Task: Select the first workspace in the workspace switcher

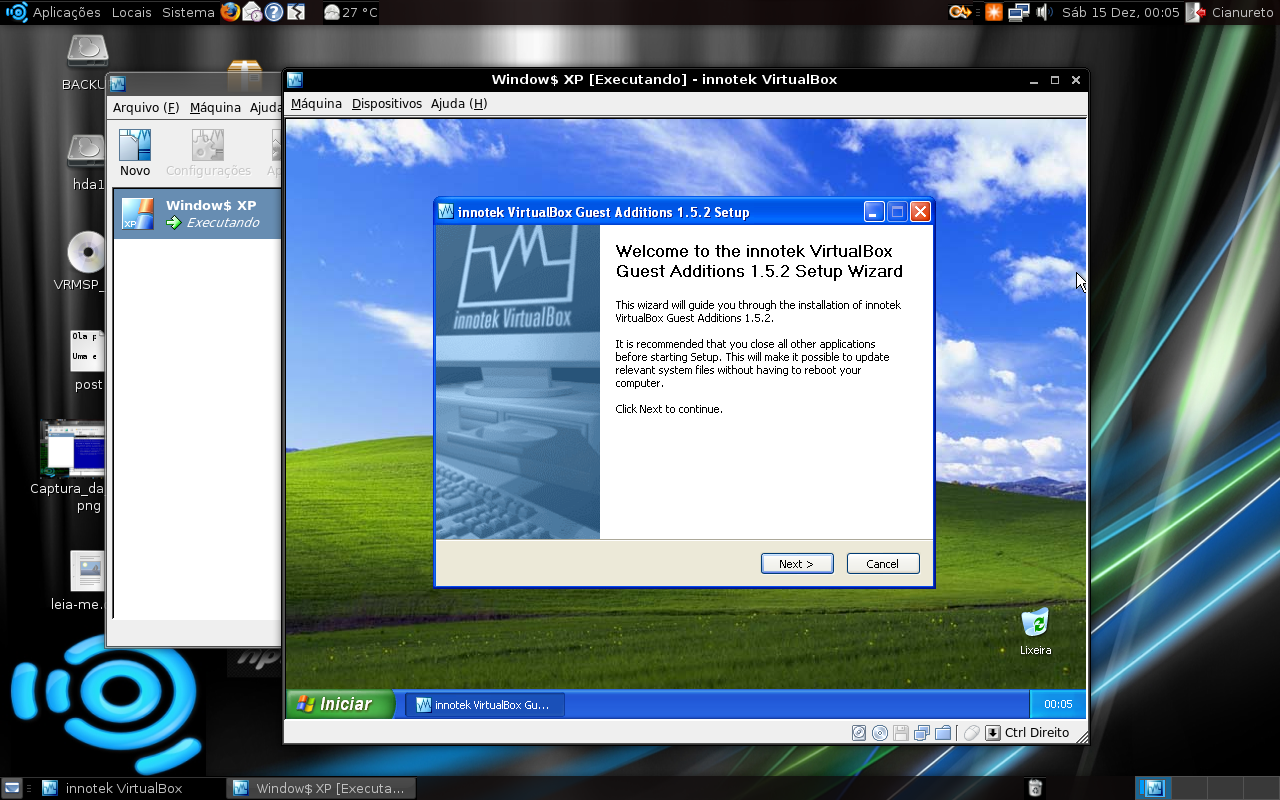Action: (x=1153, y=788)
